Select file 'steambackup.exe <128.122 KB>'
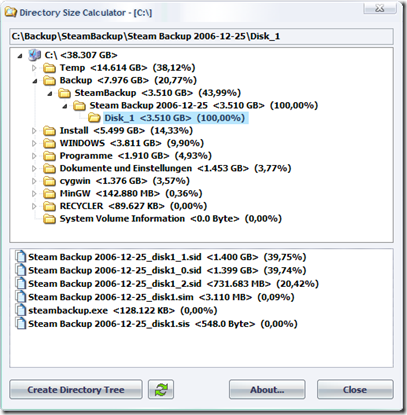 point(123,310)
